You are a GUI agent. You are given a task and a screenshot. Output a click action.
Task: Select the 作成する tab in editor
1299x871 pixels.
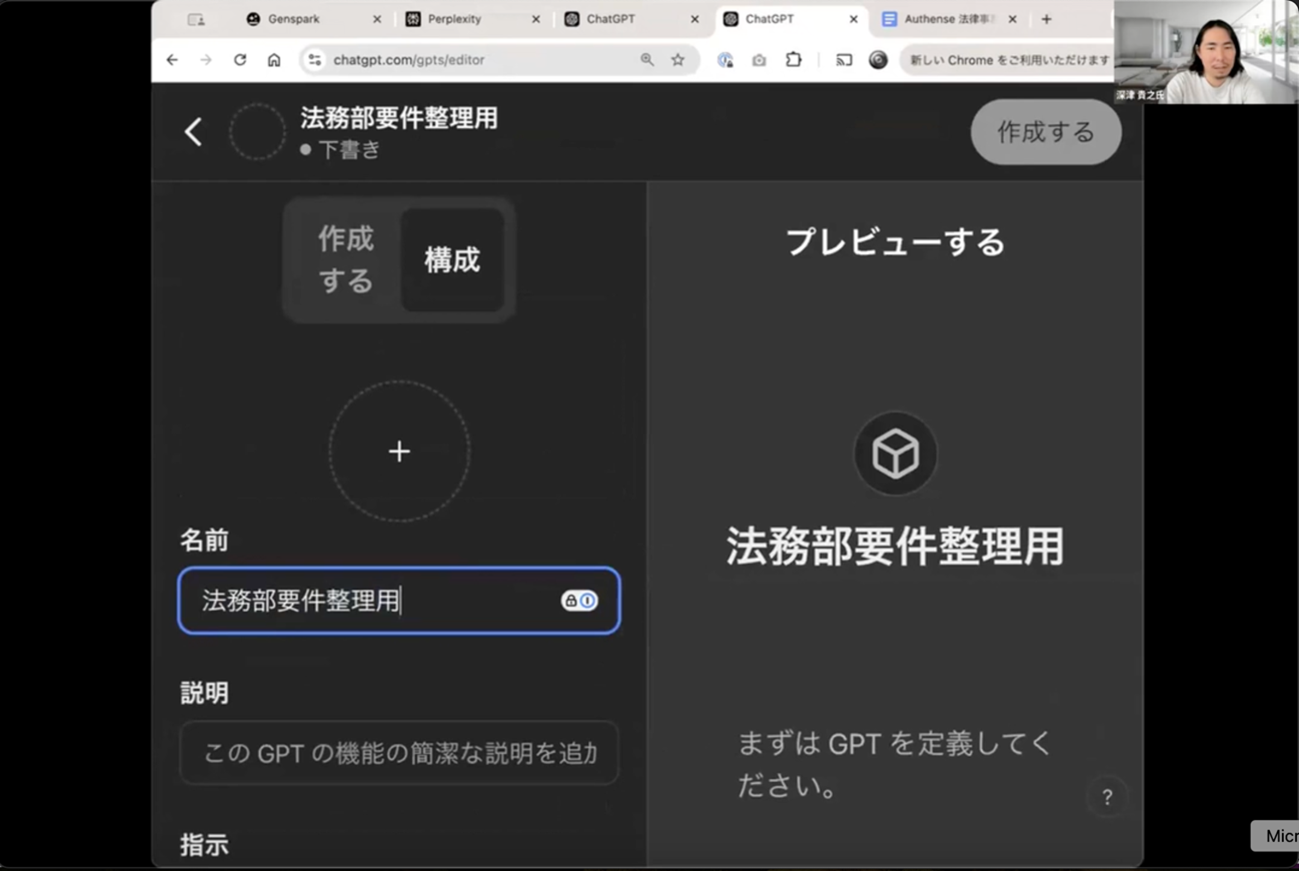coord(345,260)
